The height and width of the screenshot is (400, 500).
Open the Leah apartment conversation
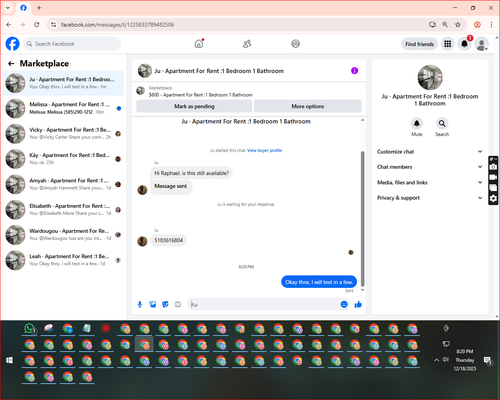coord(63,260)
